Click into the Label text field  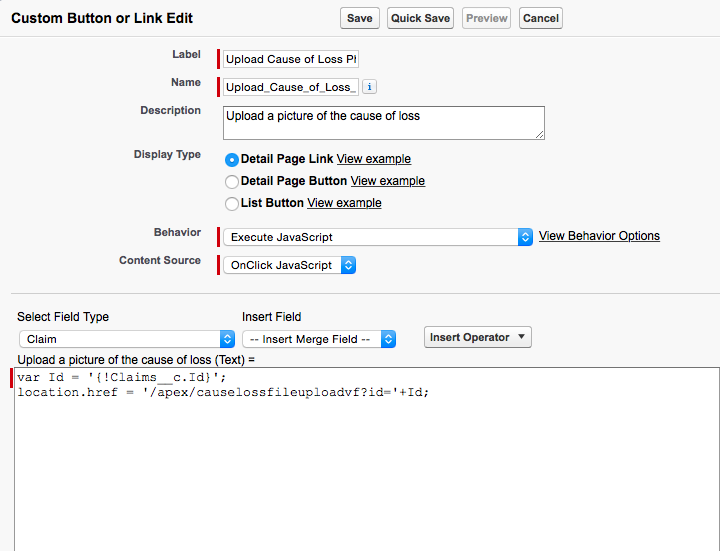(291, 59)
